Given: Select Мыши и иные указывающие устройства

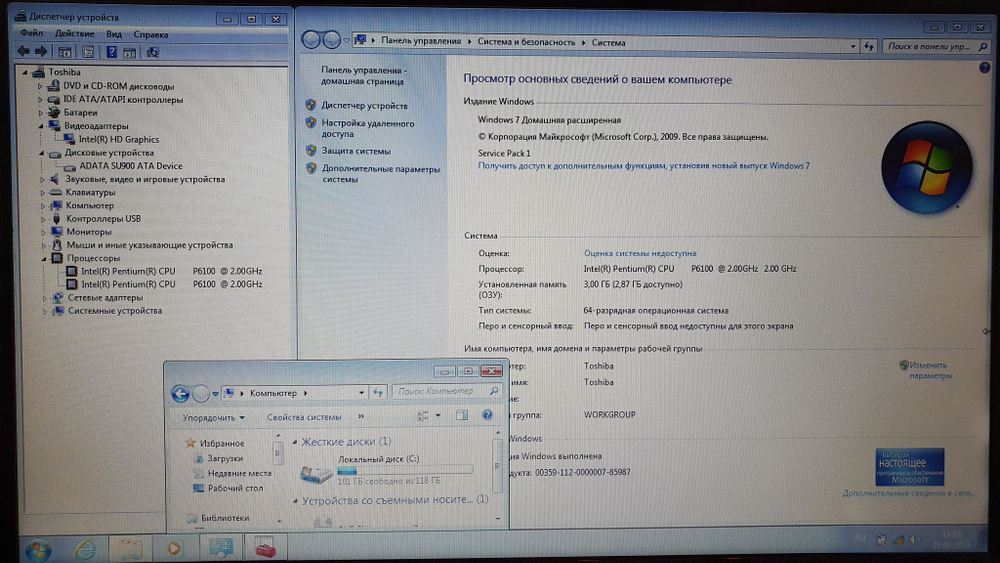Looking at the screenshot, I should click(x=149, y=245).
